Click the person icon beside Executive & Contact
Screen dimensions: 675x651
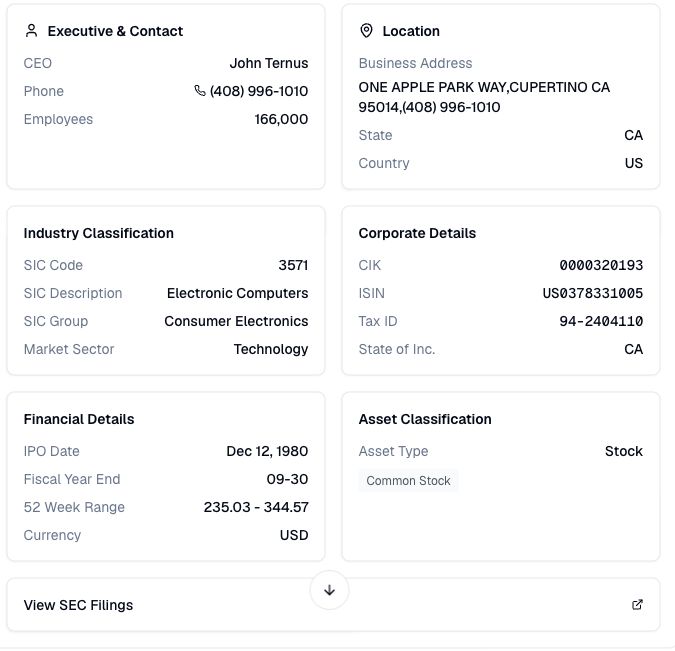(31, 31)
